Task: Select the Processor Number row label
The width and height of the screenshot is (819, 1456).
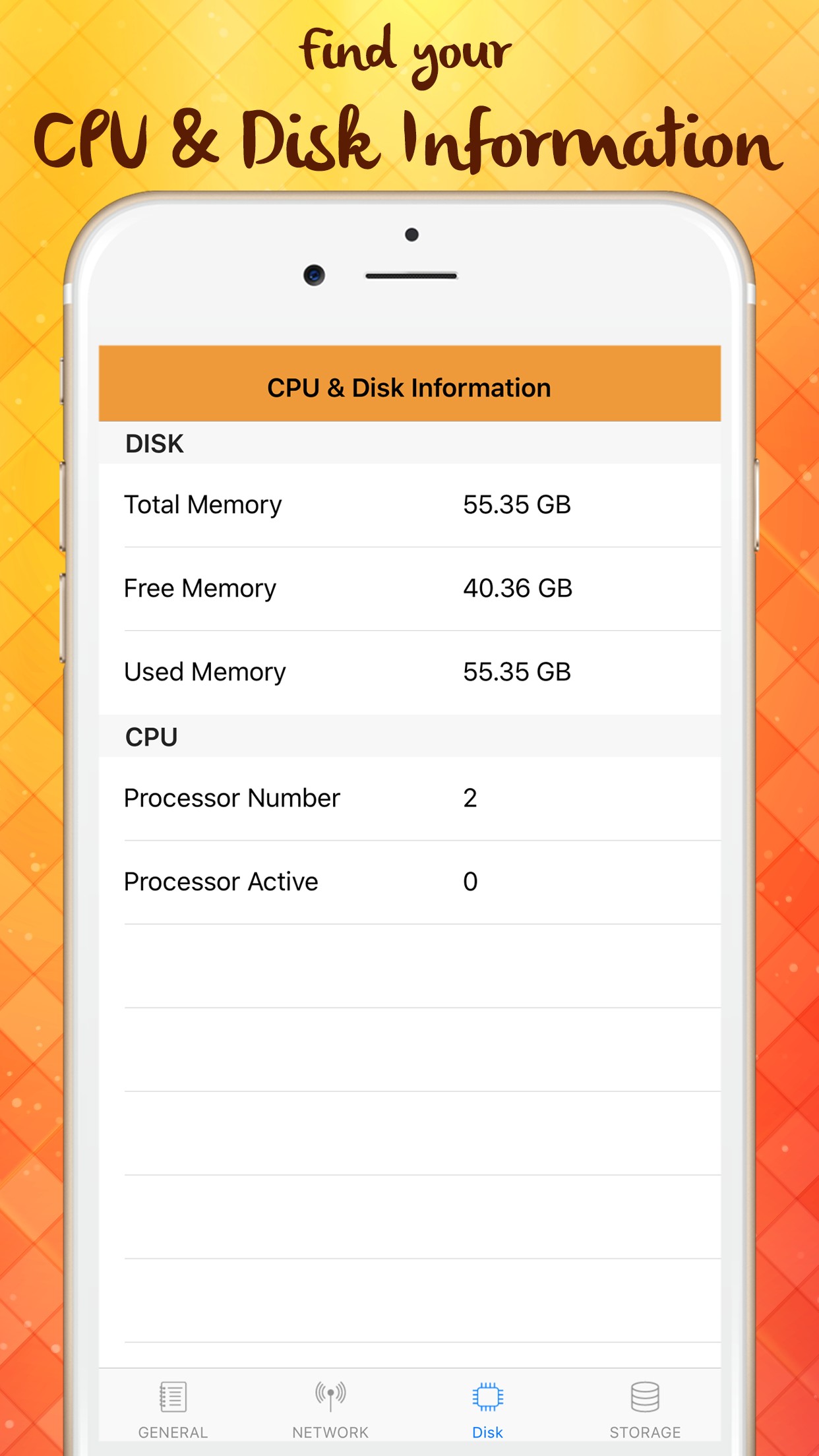Action: pyautogui.click(x=232, y=798)
